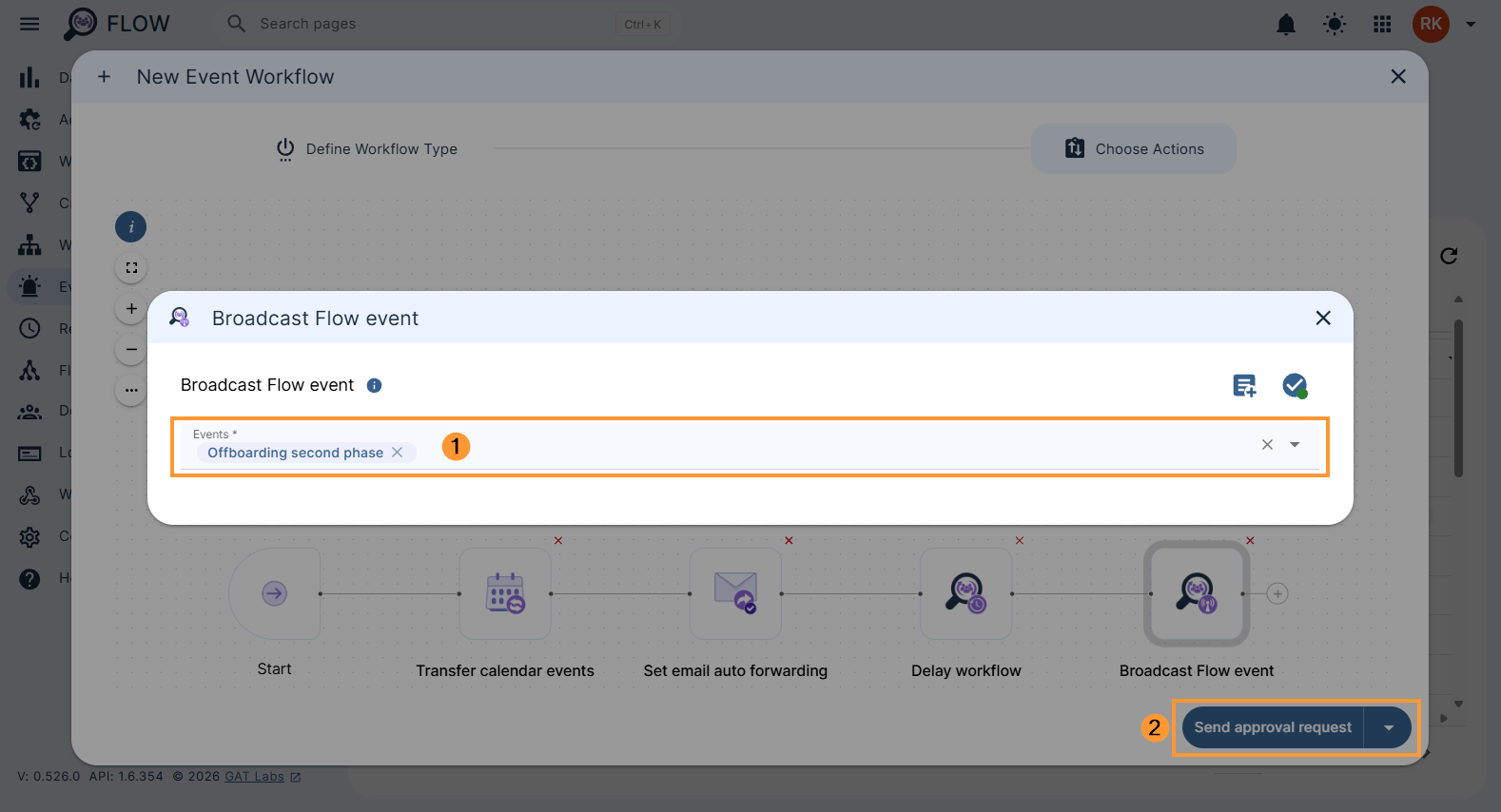Add a new action after Broadcast Flow event
This screenshot has height=812, width=1501.
1277,593
